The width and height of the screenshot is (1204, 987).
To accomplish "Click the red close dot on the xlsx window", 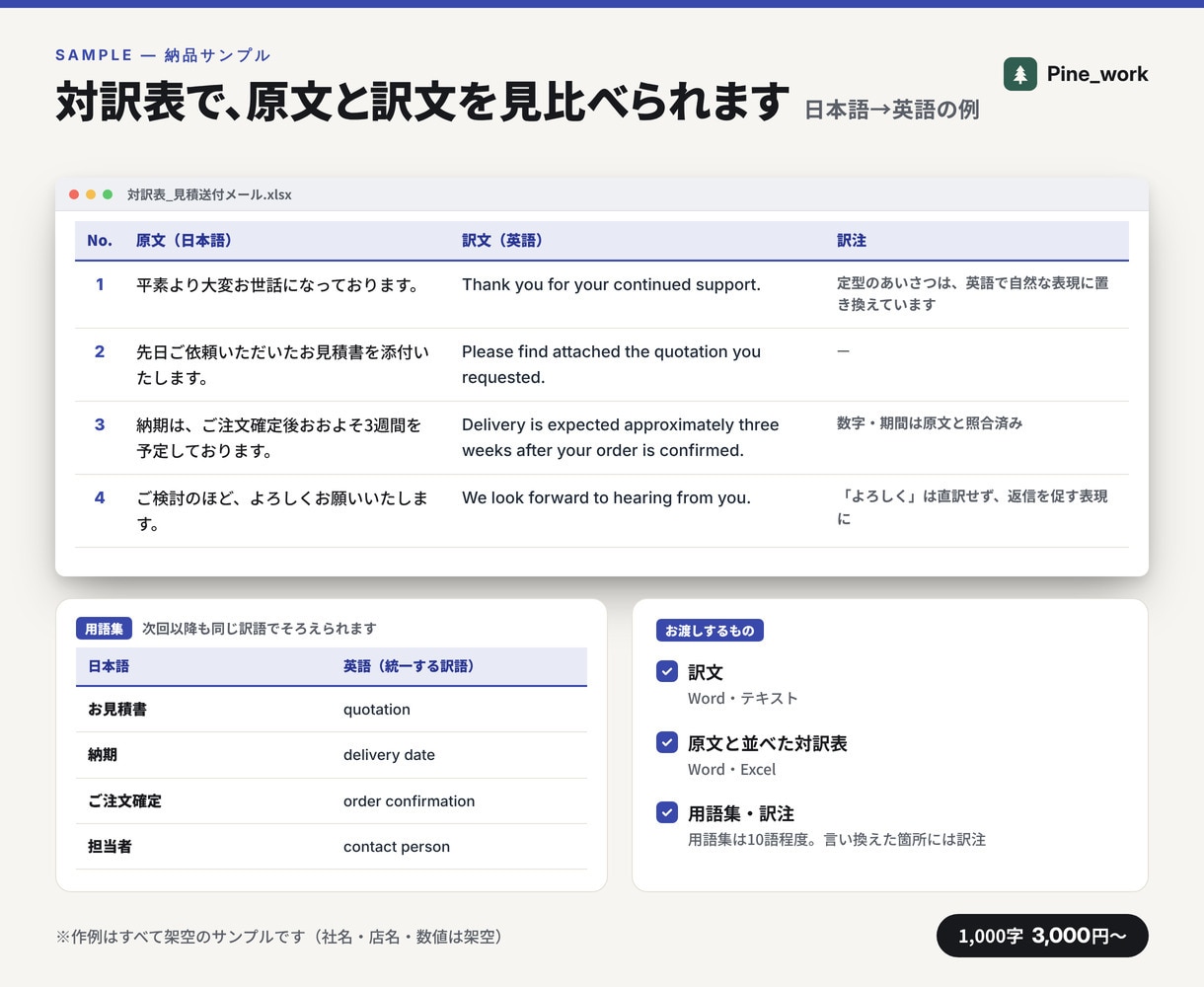I will click(x=74, y=194).
